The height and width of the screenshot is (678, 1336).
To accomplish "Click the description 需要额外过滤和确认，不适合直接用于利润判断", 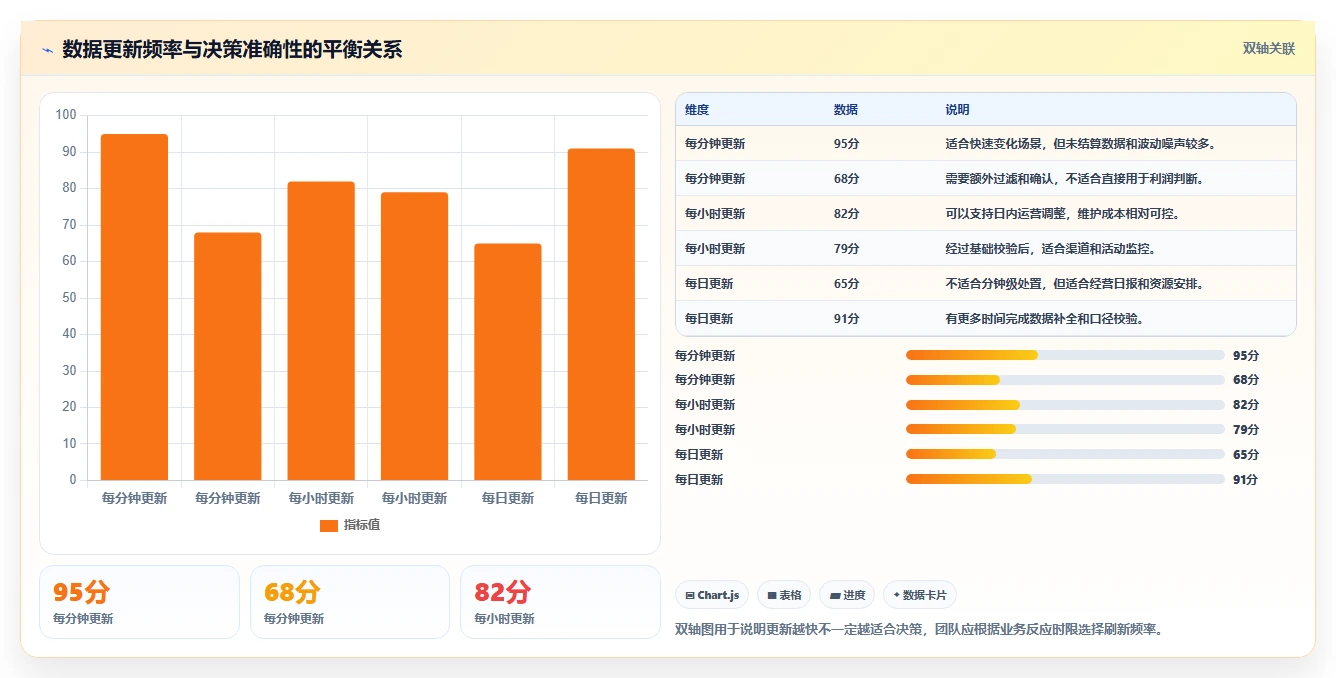I will 1074,179.
